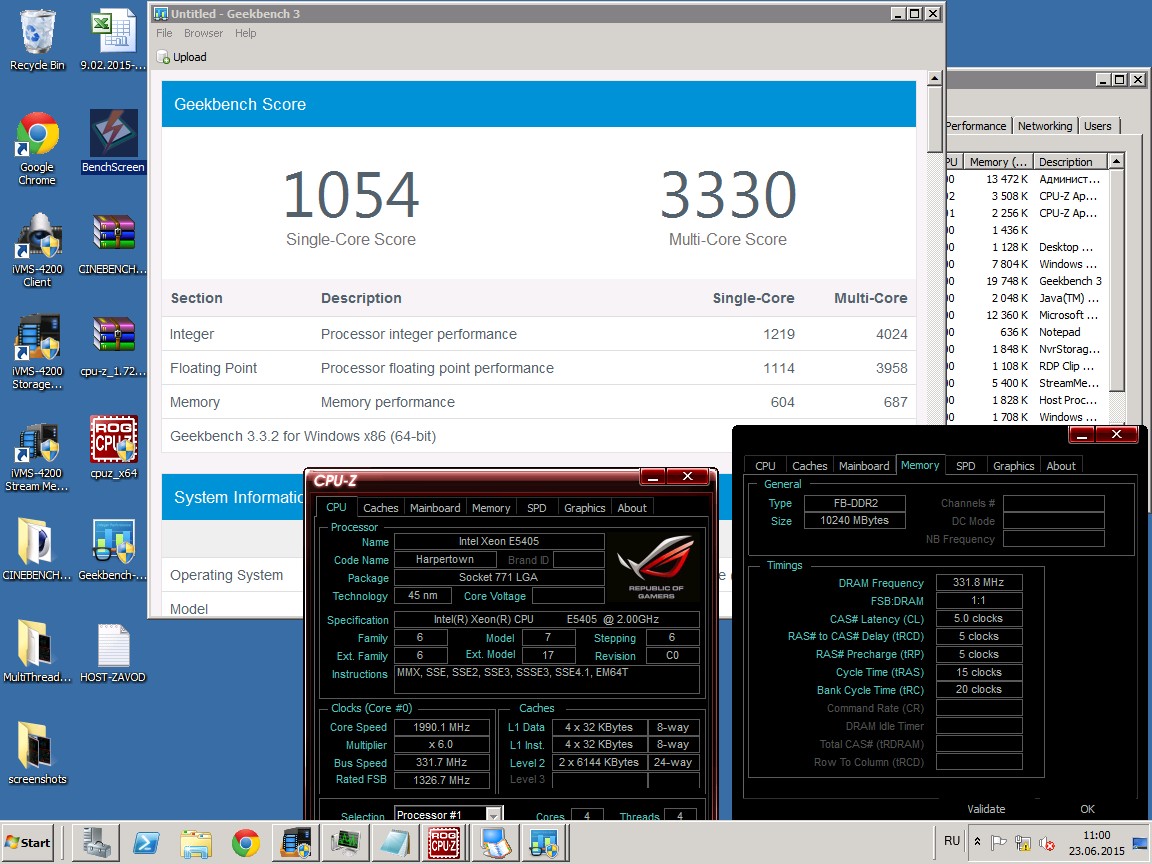
Task: Open the cpu-z_1.72 archive icon
Action: tap(113, 347)
